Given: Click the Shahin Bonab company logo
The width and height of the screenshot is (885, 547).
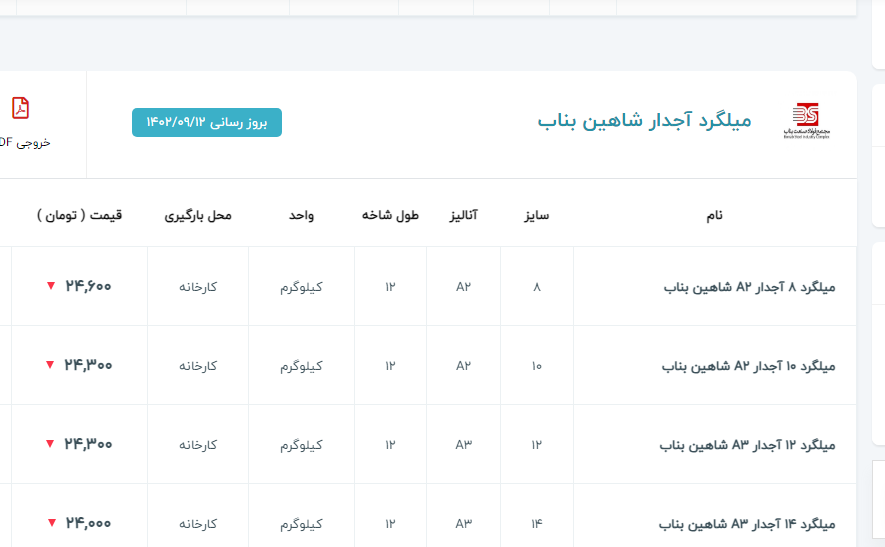Looking at the screenshot, I should click(805, 121).
